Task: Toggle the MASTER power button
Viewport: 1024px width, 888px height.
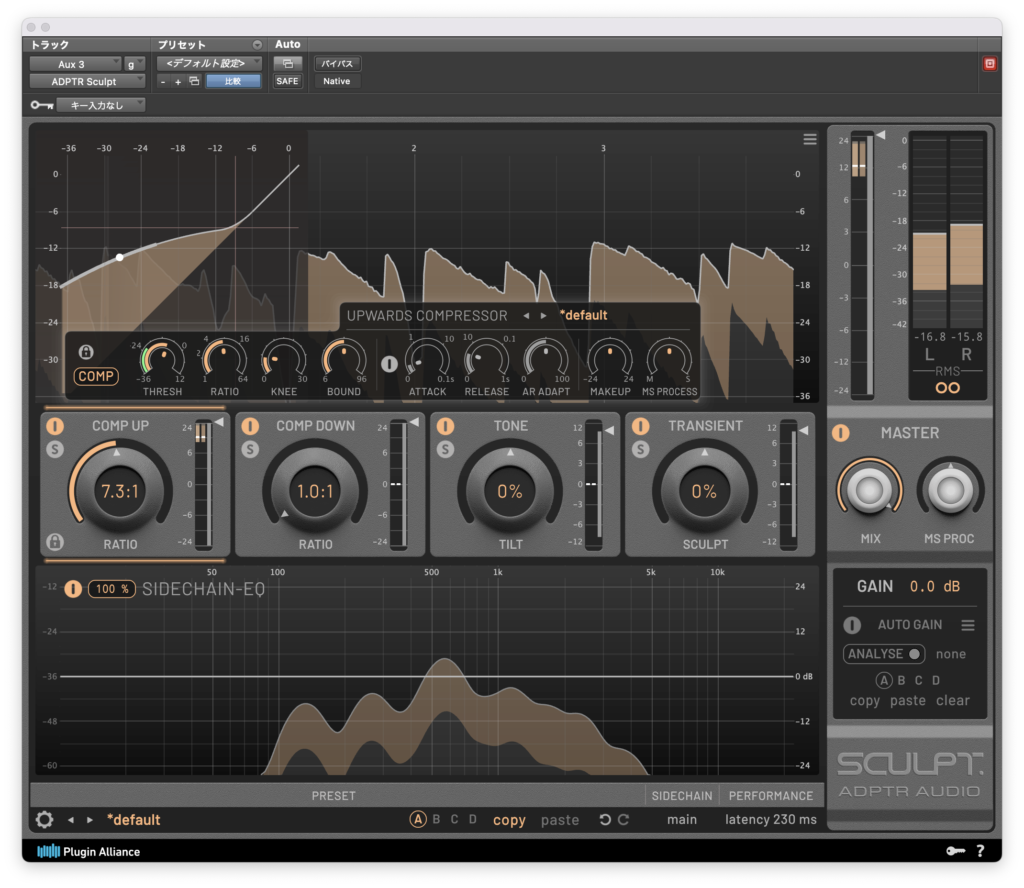Action: (840, 433)
